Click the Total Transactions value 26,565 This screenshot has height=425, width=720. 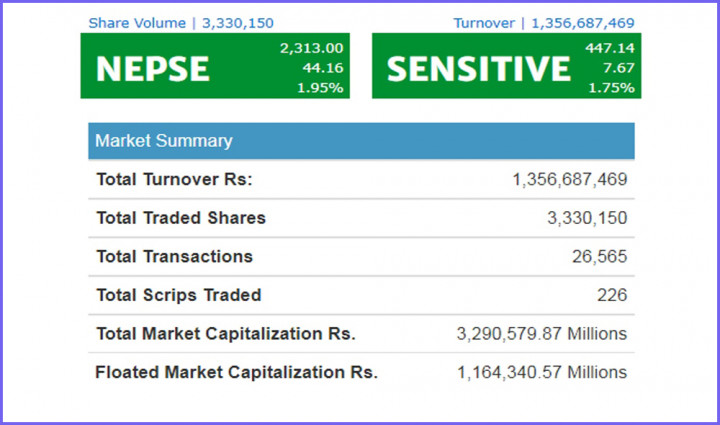tap(599, 257)
